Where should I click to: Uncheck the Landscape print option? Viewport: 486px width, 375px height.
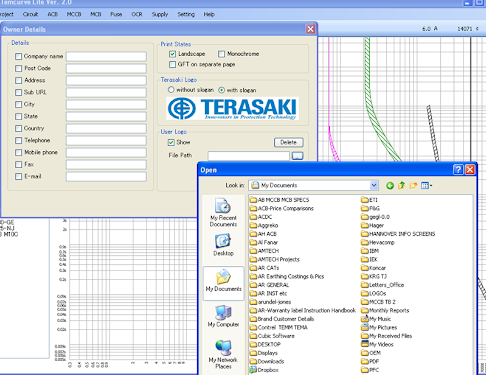172,54
